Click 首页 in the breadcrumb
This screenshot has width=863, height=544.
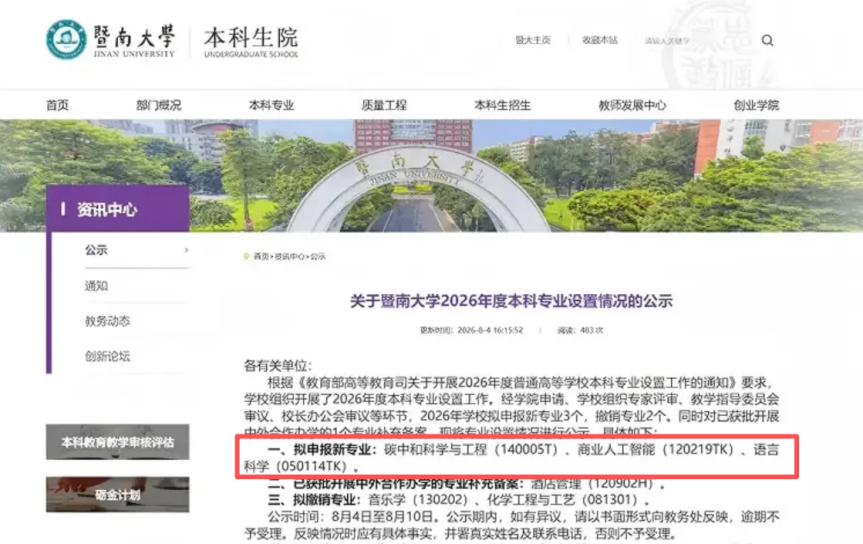[x=261, y=257]
